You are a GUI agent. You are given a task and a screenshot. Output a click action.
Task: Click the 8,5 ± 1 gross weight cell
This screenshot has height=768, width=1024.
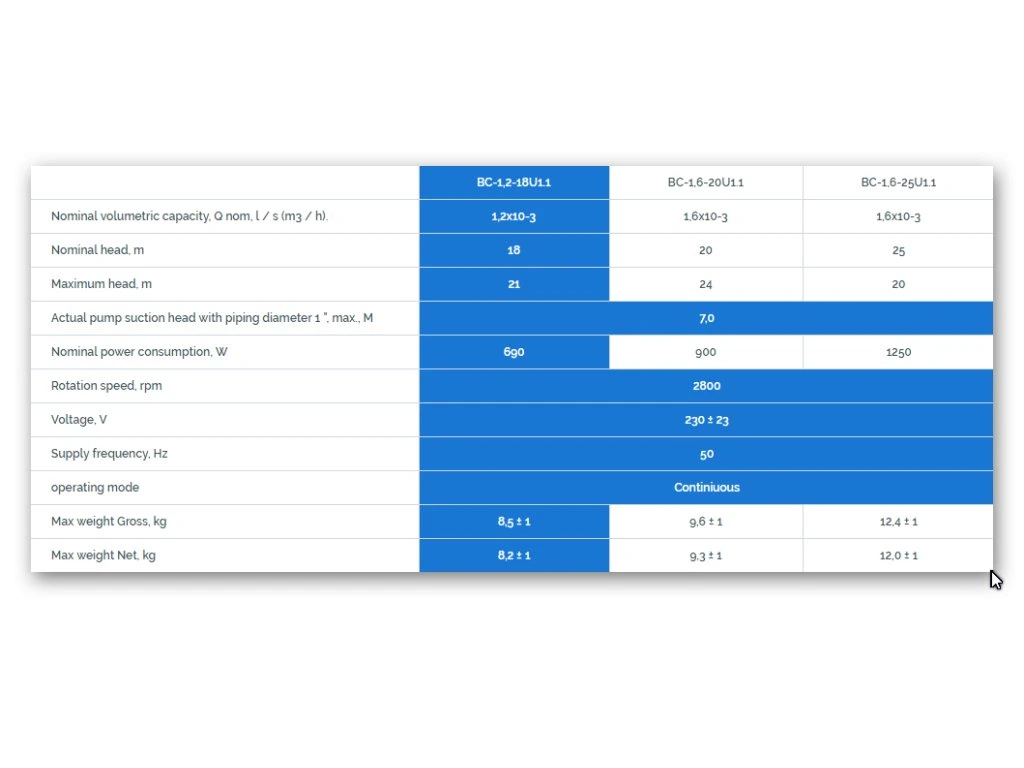tap(514, 522)
